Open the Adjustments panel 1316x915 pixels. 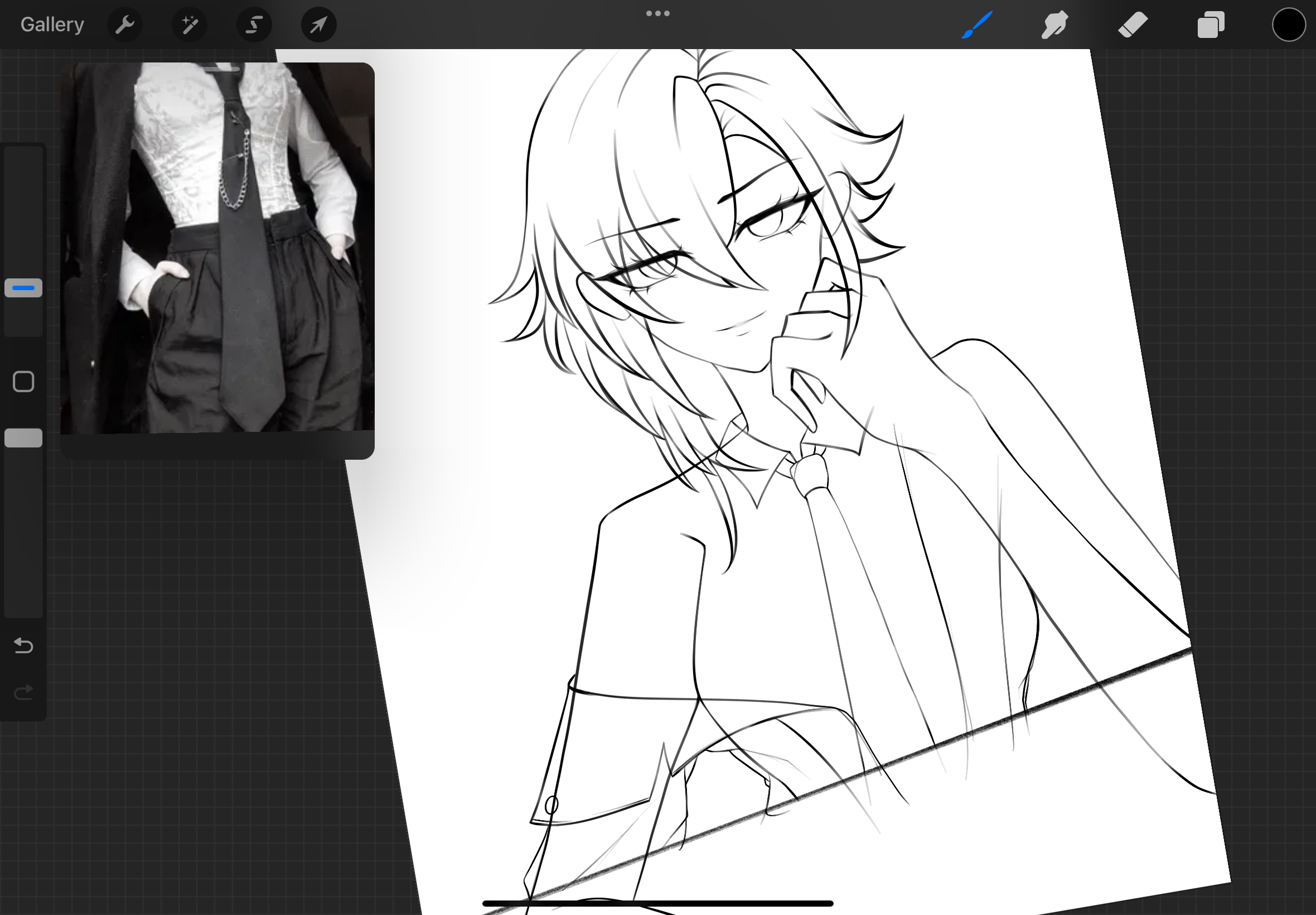[189, 25]
